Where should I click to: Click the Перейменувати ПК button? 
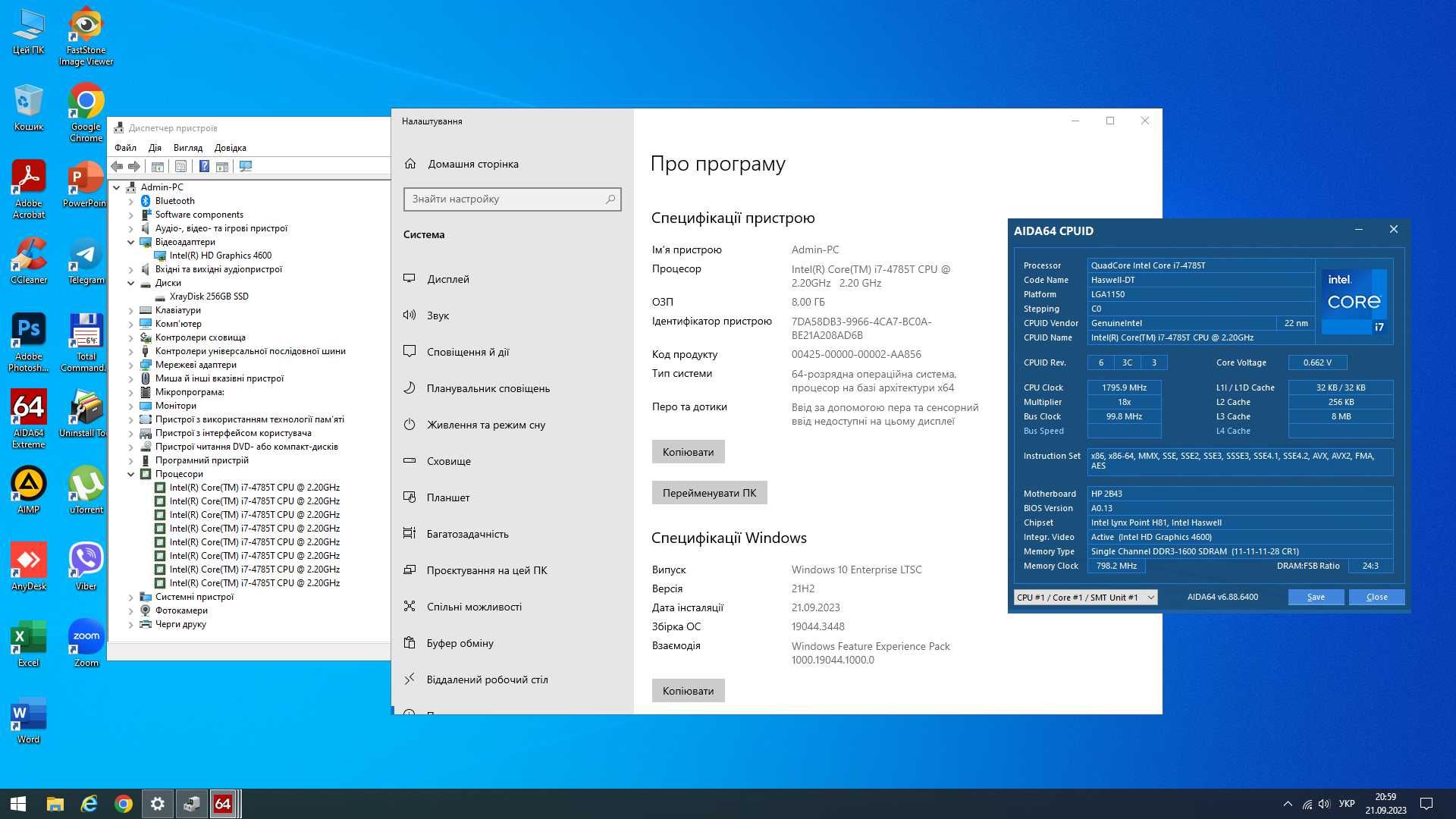pyautogui.click(x=709, y=493)
